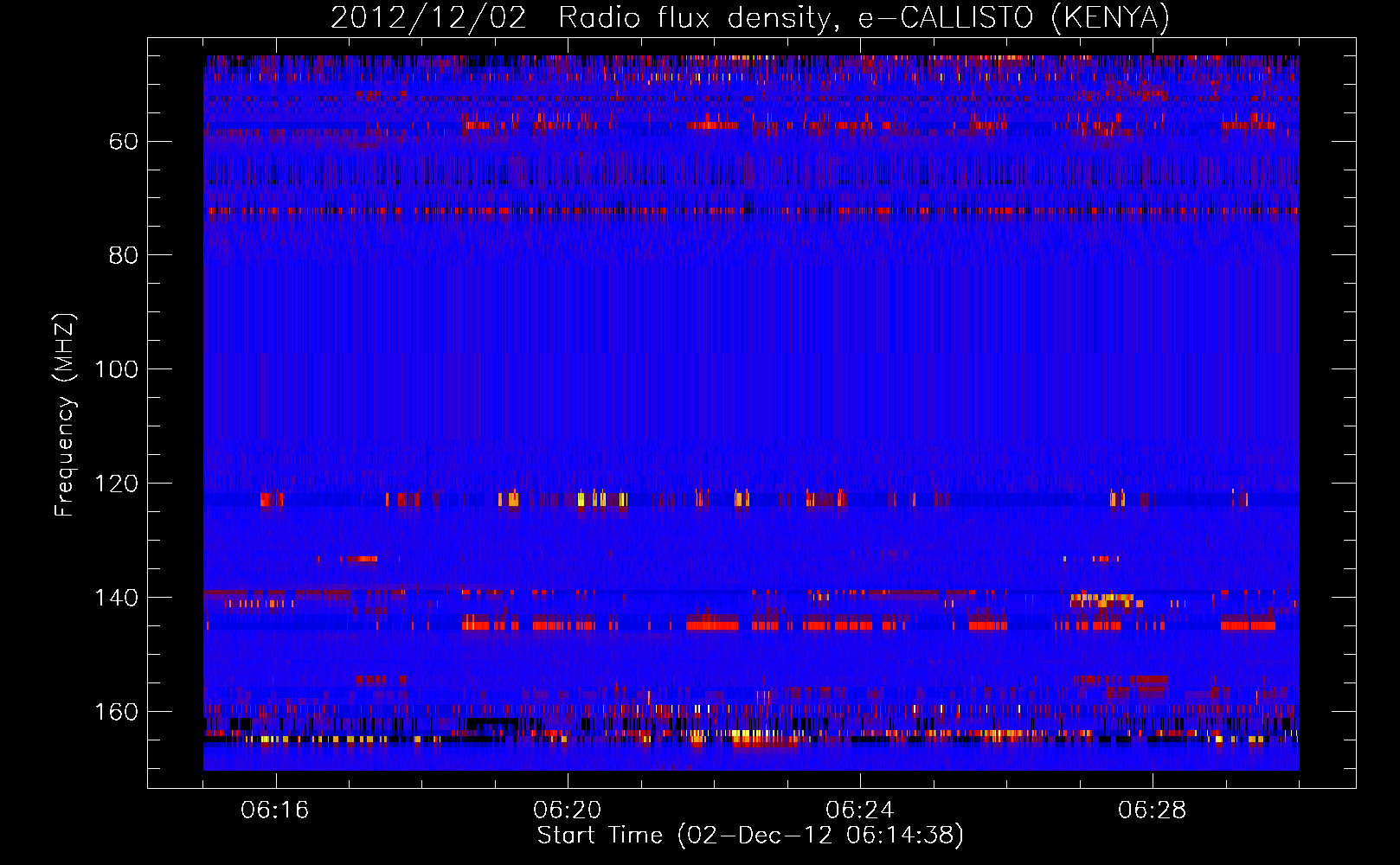
Task: Select the 160 frequency tick label
Action: point(117,712)
